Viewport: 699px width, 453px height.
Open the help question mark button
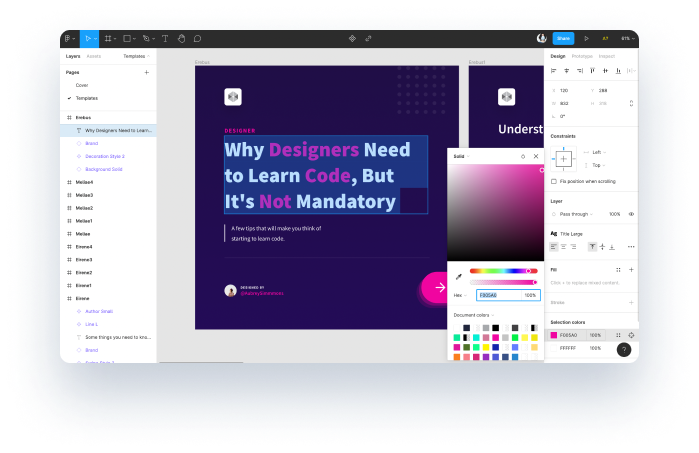tap(624, 349)
